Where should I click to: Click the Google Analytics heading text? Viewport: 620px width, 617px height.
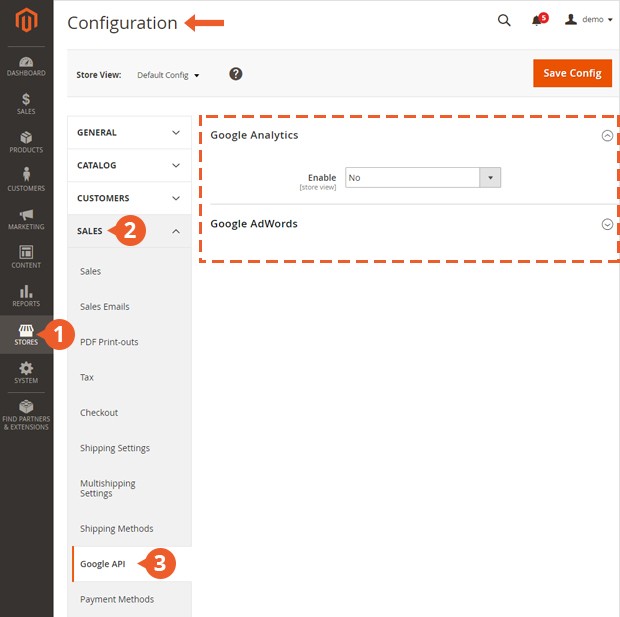coord(254,135)
